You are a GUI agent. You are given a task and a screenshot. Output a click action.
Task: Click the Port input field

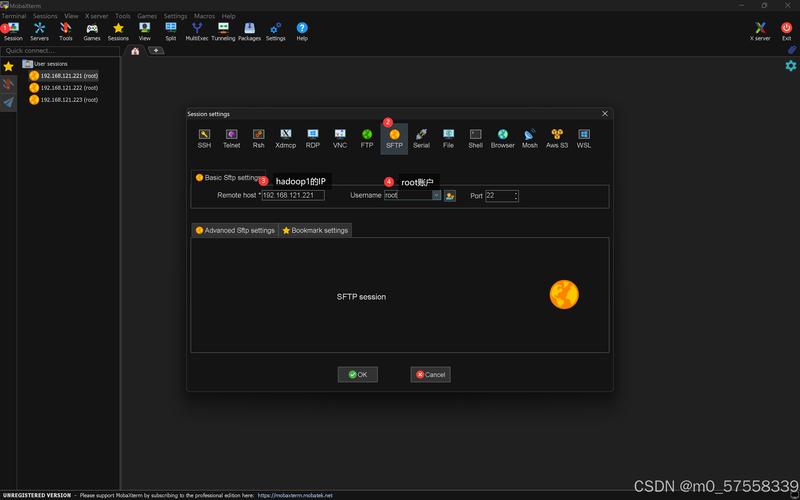point(499,196)
